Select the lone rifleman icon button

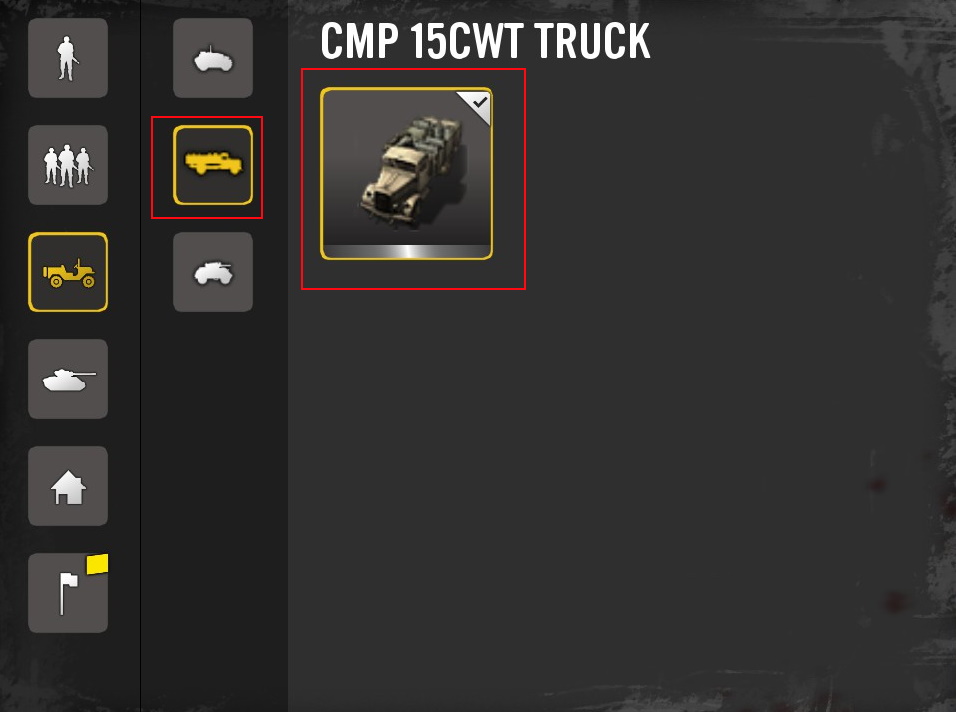click(68, 58)
